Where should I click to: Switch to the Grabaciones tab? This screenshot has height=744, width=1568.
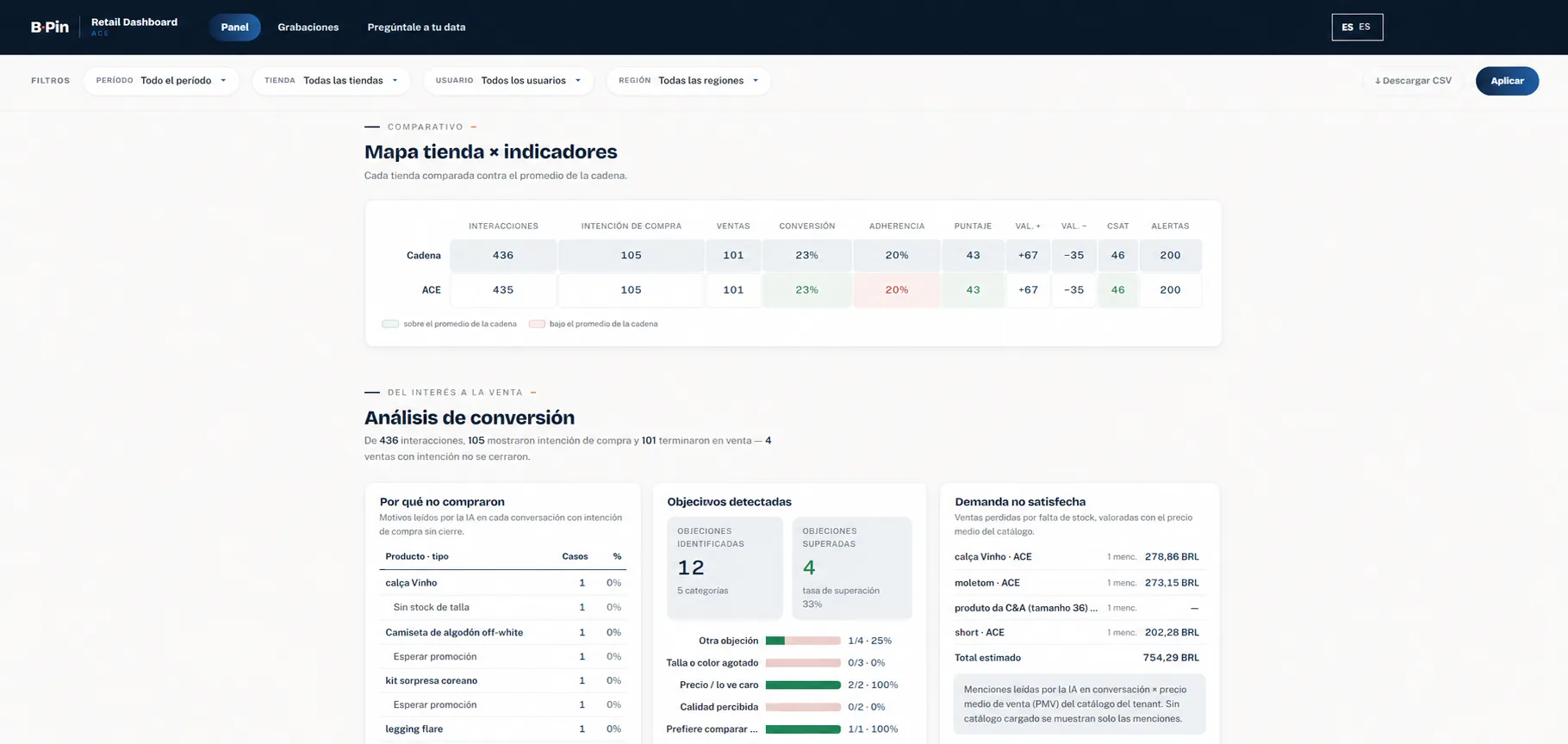pos(308,27)
